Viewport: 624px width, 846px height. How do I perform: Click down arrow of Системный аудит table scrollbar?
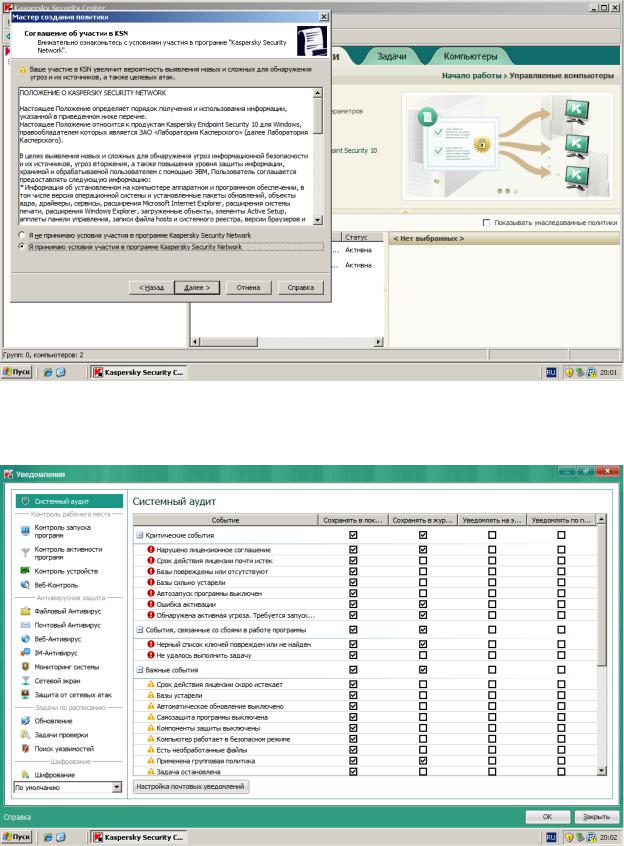pos(602,772)
